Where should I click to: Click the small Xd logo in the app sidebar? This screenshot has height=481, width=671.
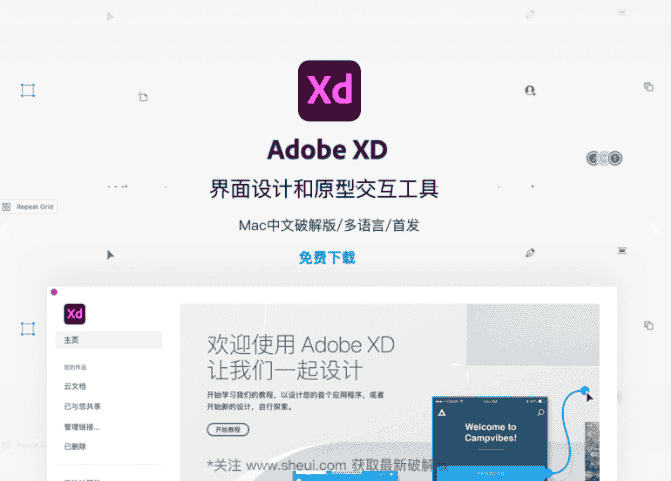(x=75, y=313)
